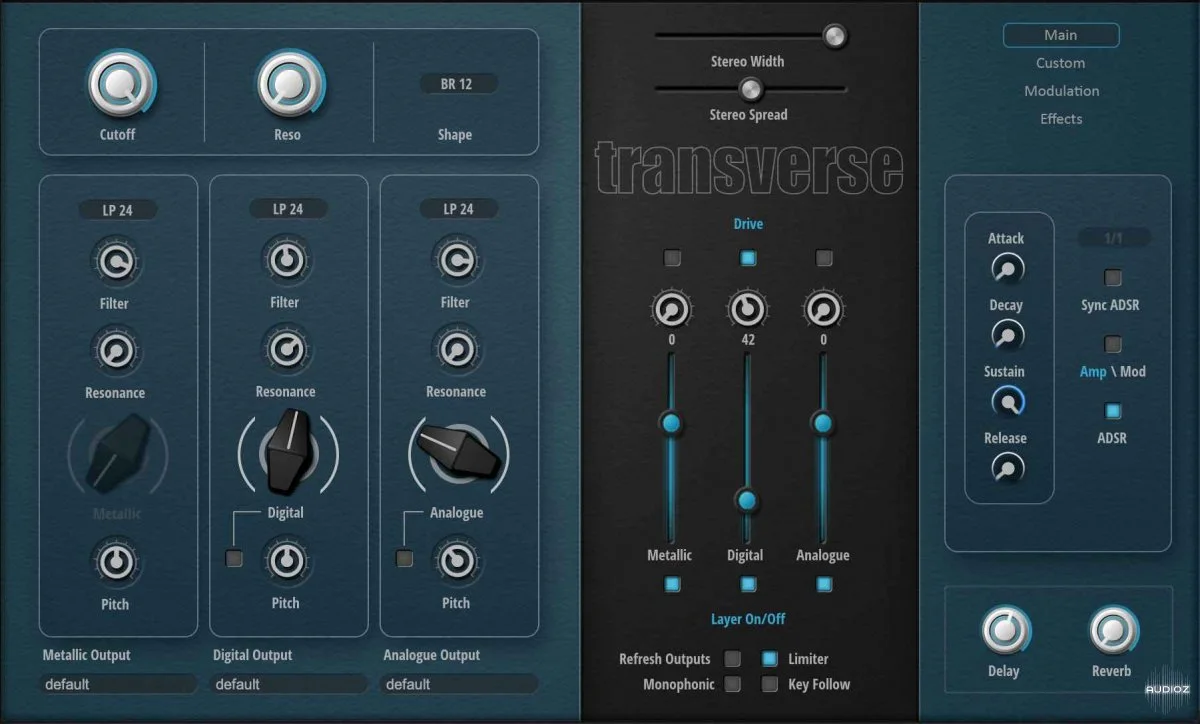Click the Metallic layer Pitch knob

coord(116,562)
